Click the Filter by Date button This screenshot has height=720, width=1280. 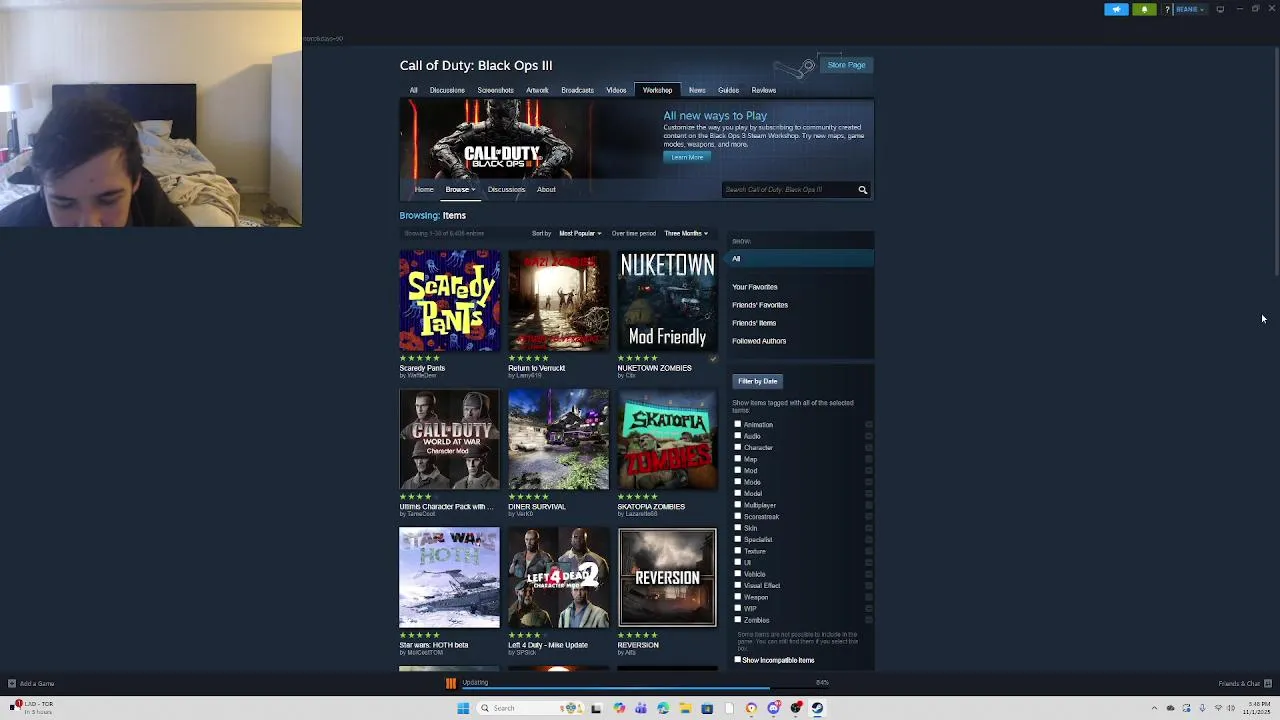[757, 381]
